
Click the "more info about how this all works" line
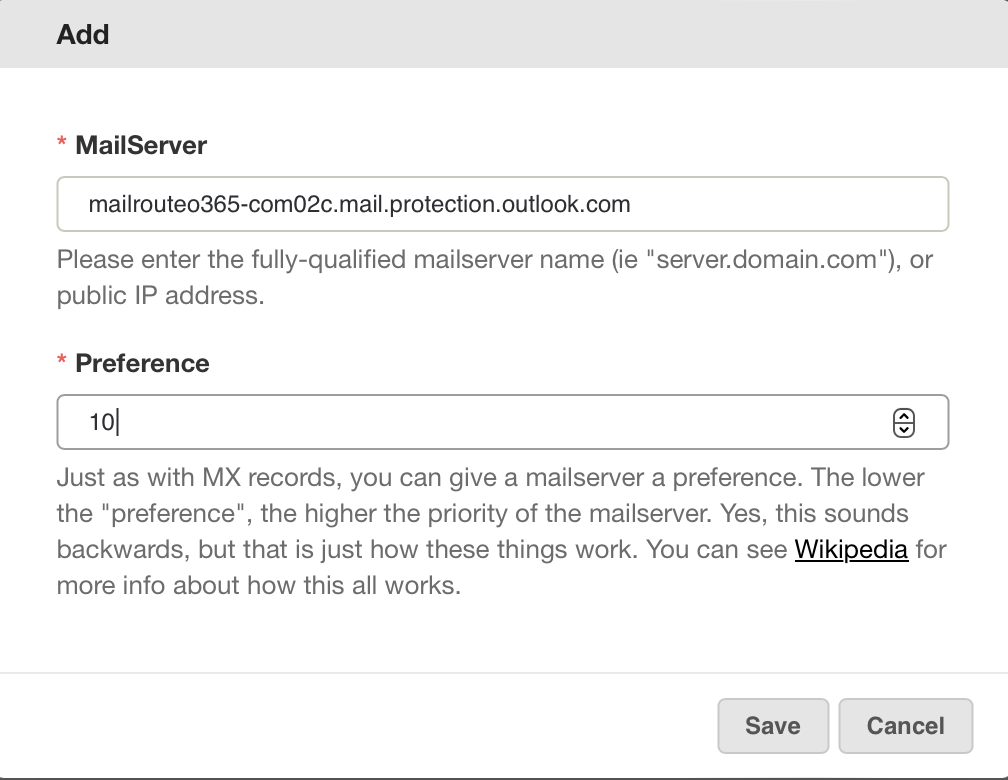(x=258, y=585)
